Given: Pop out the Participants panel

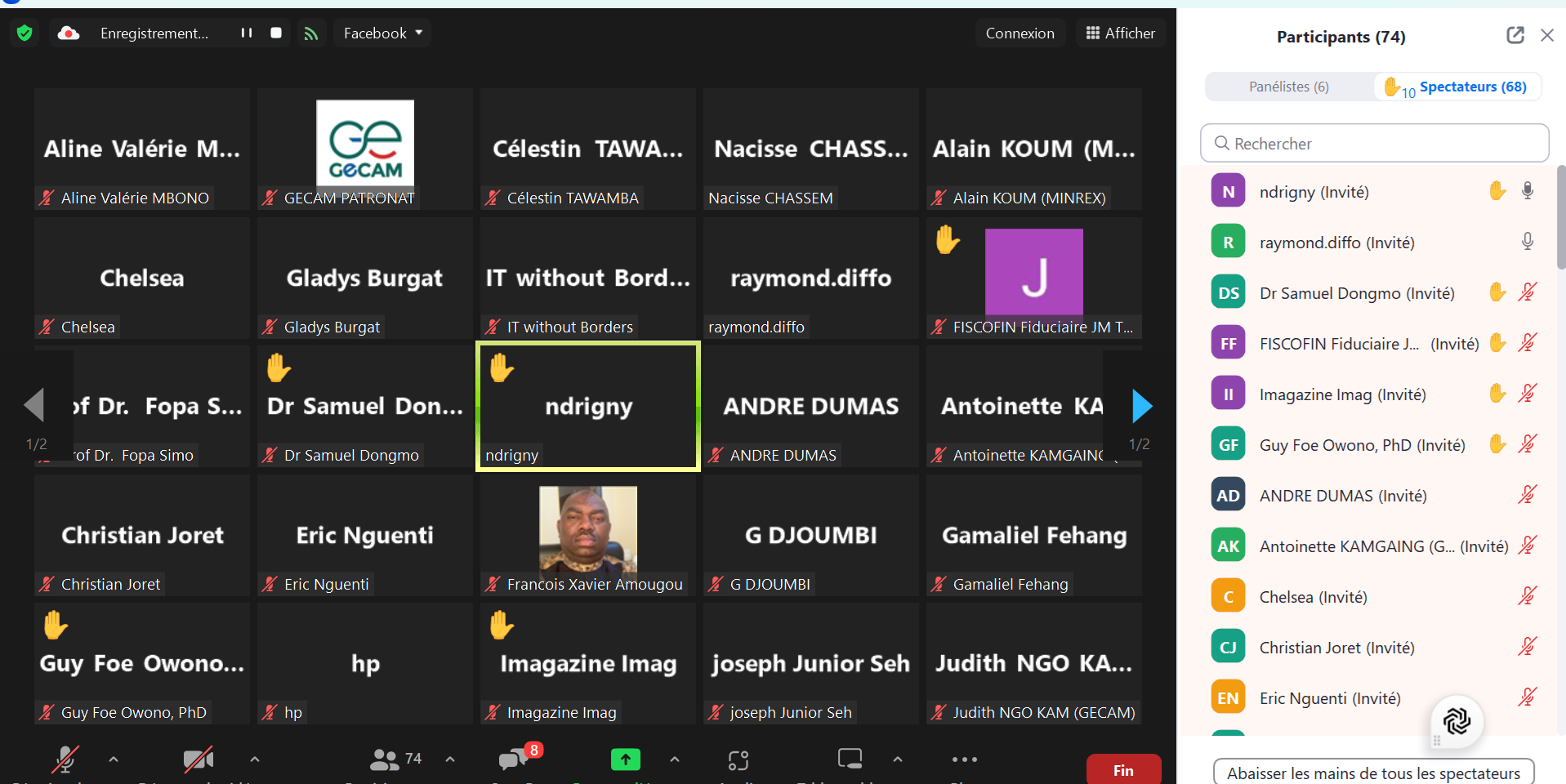Looking at the screenshot, I should click(x=1515, y=35).
